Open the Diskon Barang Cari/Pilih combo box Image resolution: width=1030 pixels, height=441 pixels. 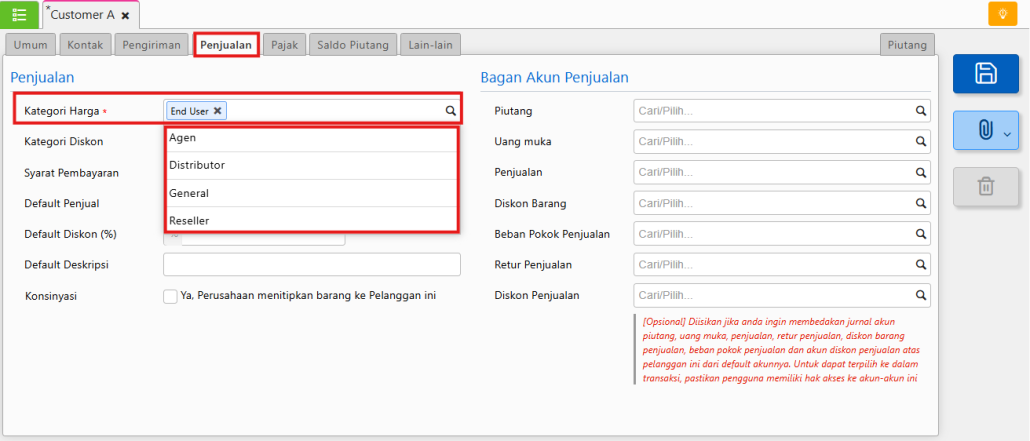pos(782,203)
